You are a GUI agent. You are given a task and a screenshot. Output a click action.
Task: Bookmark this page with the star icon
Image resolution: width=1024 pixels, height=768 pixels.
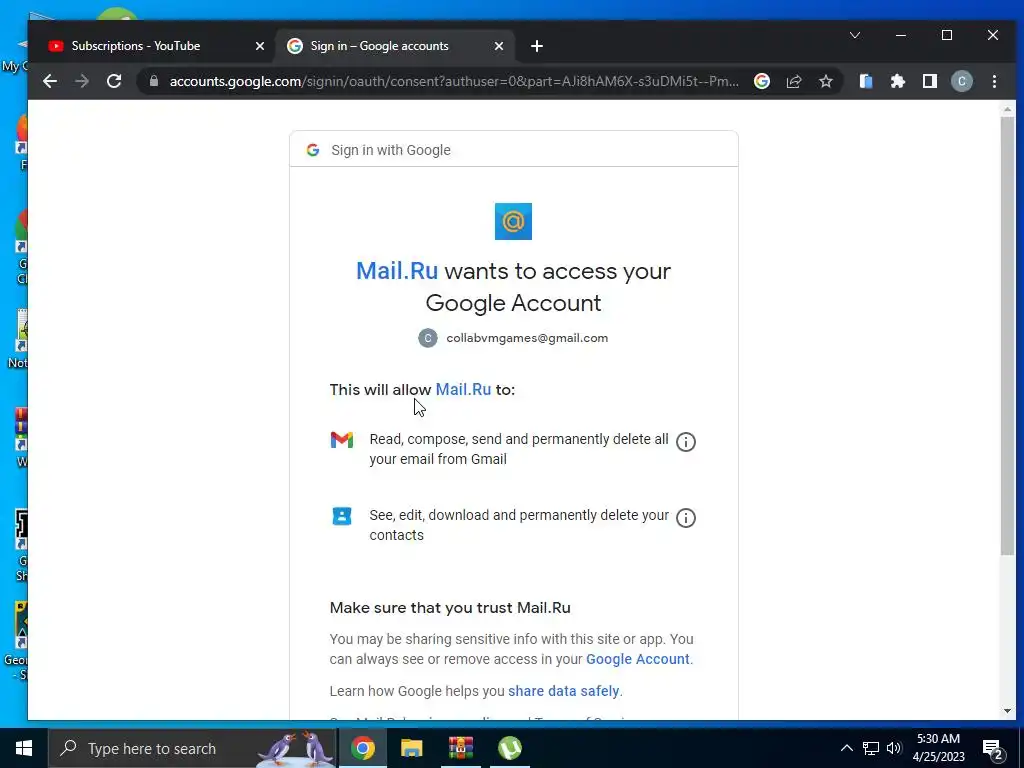click(x=825, y=81)
